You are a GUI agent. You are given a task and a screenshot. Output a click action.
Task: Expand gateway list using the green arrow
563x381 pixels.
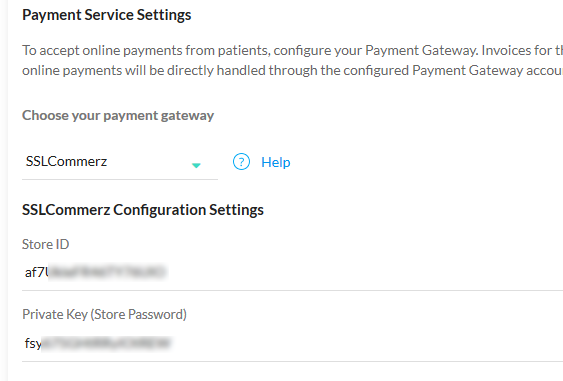[x=196, y=165]
